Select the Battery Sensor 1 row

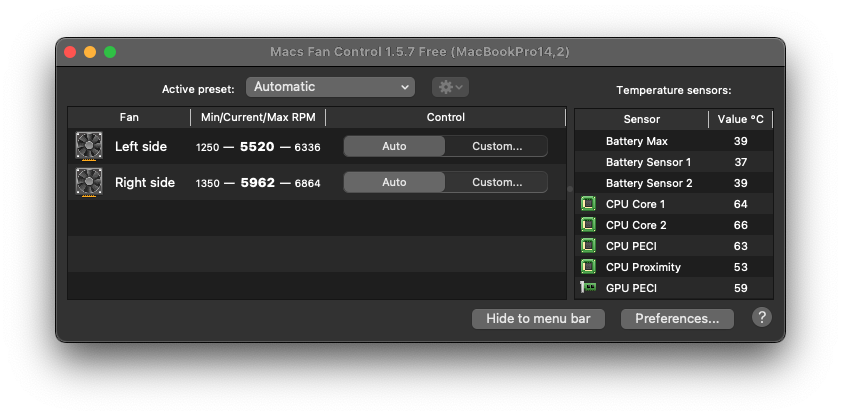674,162
